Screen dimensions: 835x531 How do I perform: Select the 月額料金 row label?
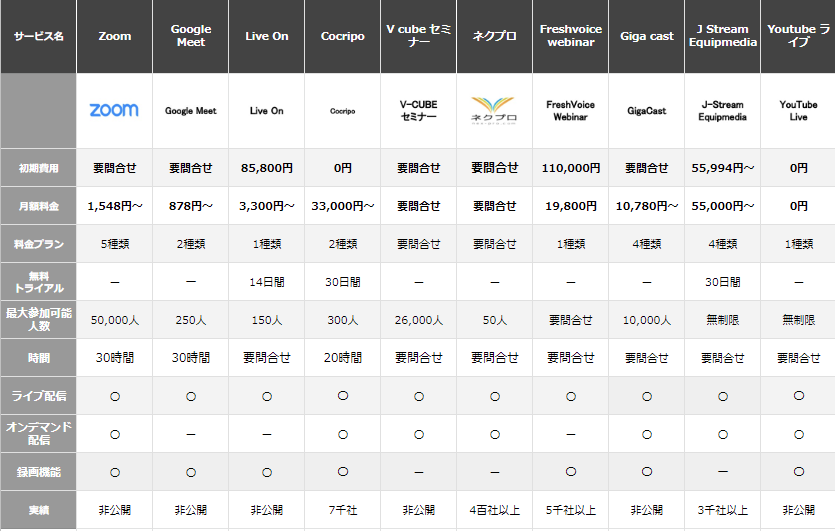click(38, 206)
